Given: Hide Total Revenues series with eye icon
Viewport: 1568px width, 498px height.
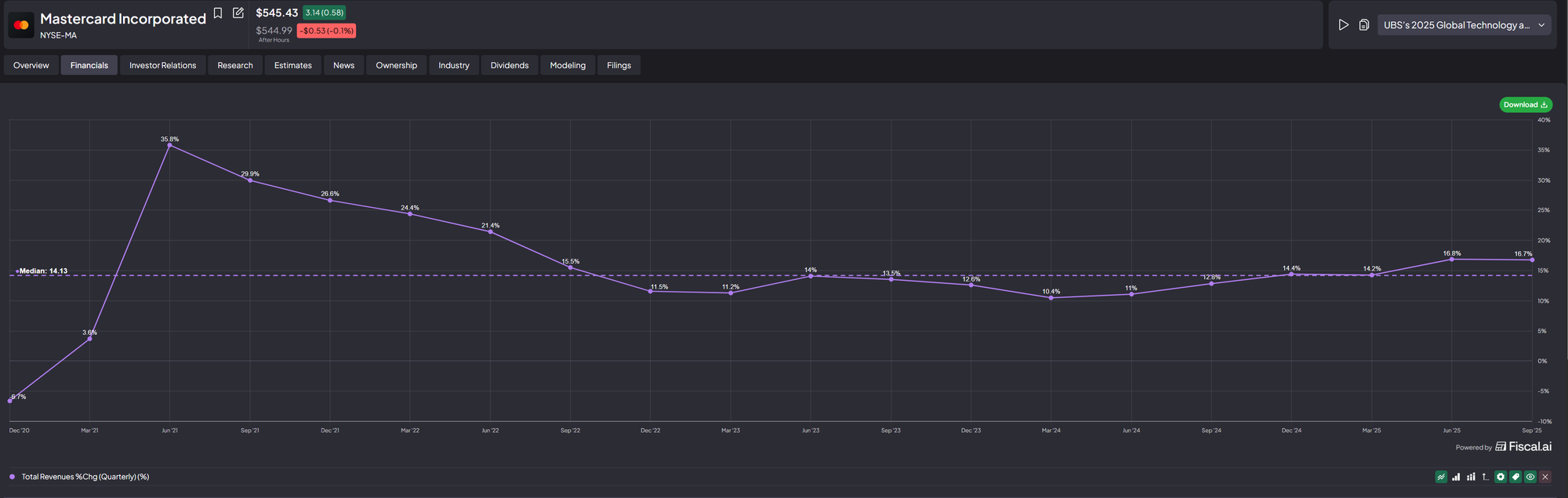Looking at the screenshot, I should coord(1530,477).
